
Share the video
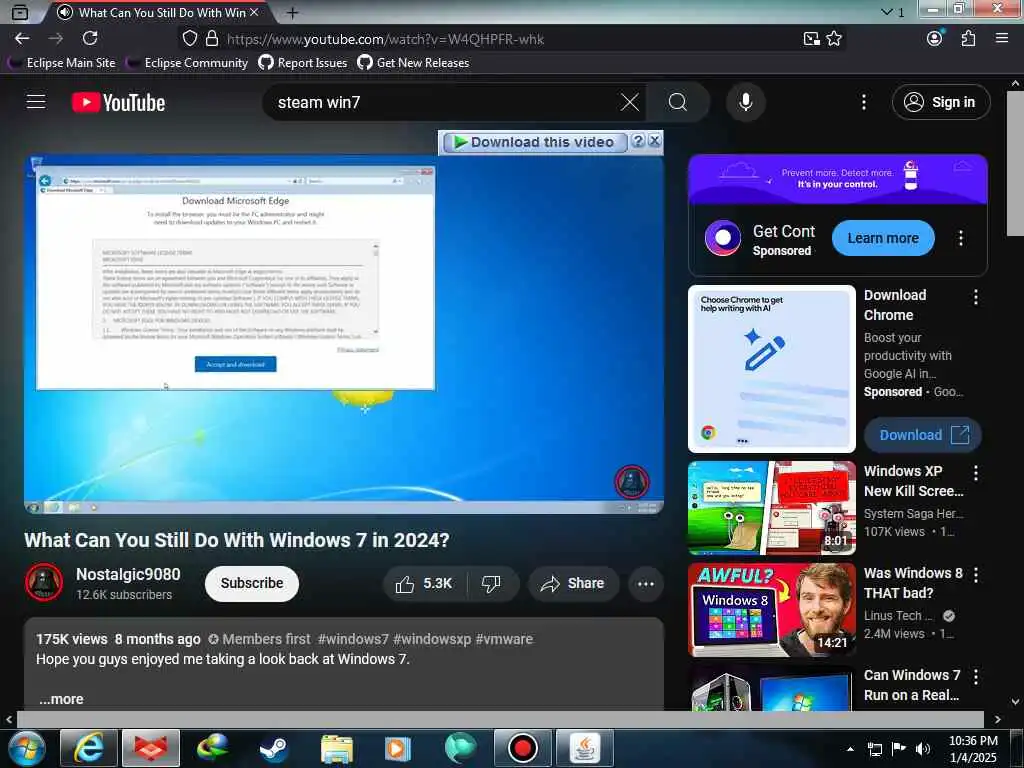(573, 583)
